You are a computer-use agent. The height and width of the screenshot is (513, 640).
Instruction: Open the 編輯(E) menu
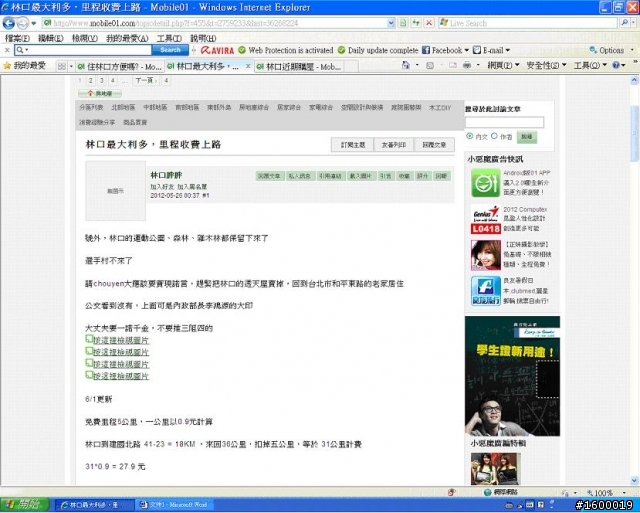tap(51, 38)
